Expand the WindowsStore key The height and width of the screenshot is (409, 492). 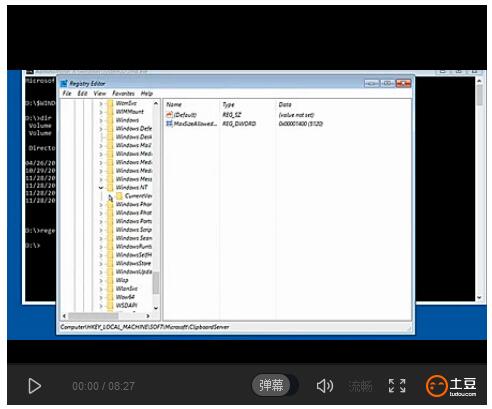point(101,264)
